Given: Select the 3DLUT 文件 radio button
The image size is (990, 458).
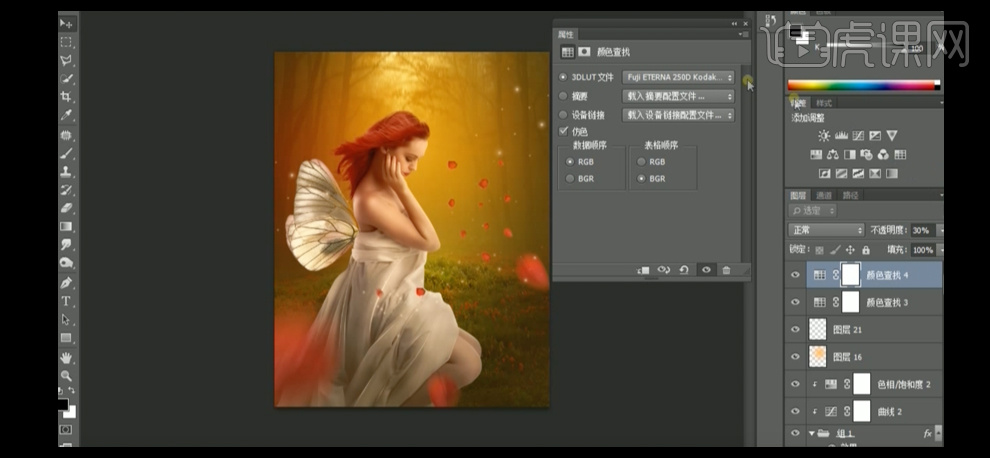Looking at the screenshot, I should click(563, 78).
